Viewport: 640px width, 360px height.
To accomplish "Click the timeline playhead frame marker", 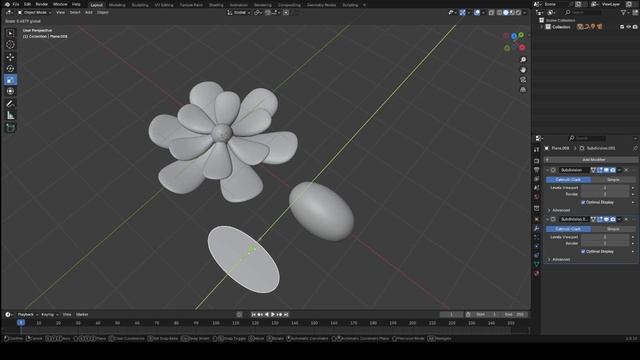I will coord(21,323).
